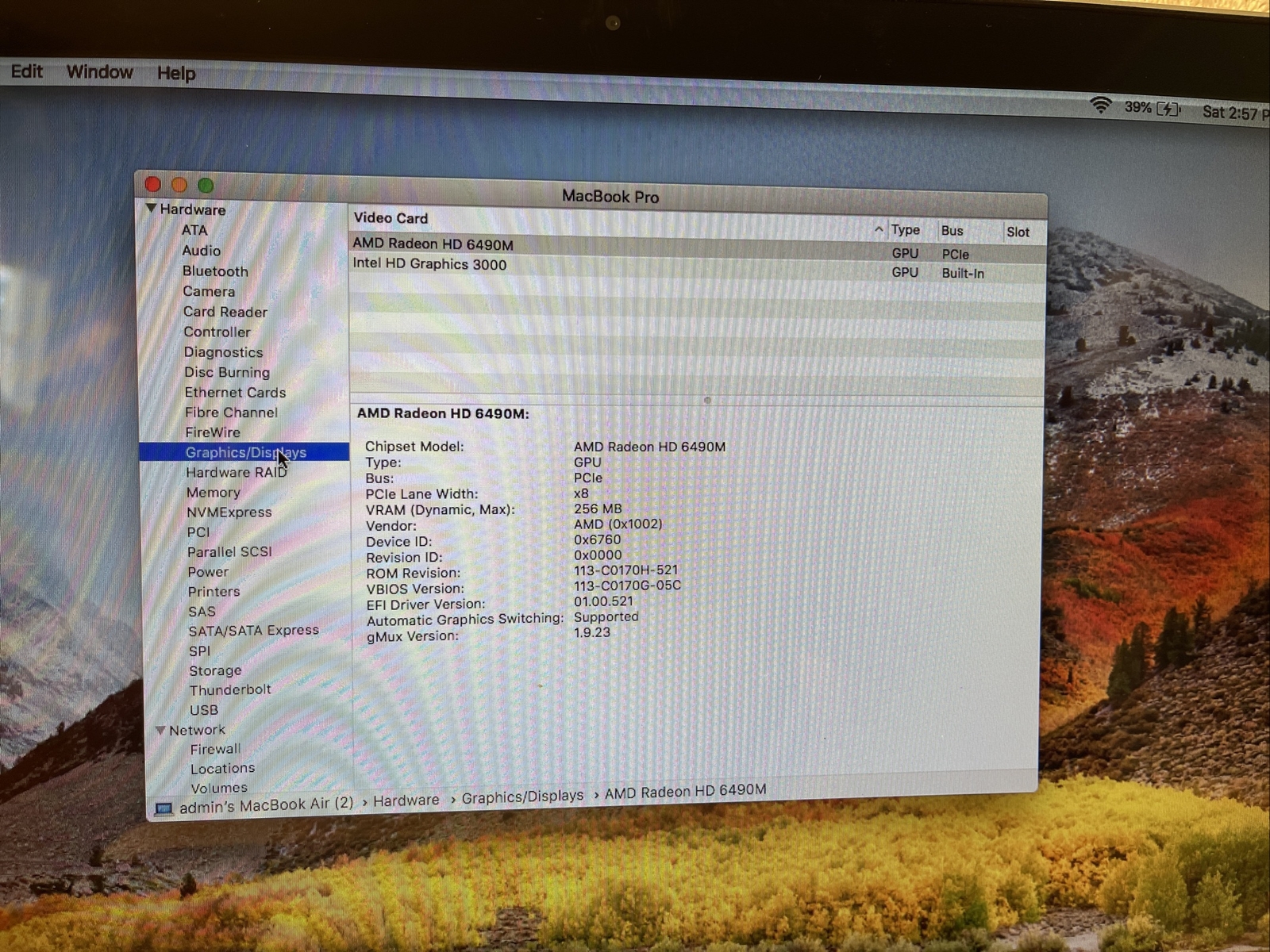Select Hardware RAID in the sidebar
The height and width of the screenshot is (952, 1270).
[237, 472]
